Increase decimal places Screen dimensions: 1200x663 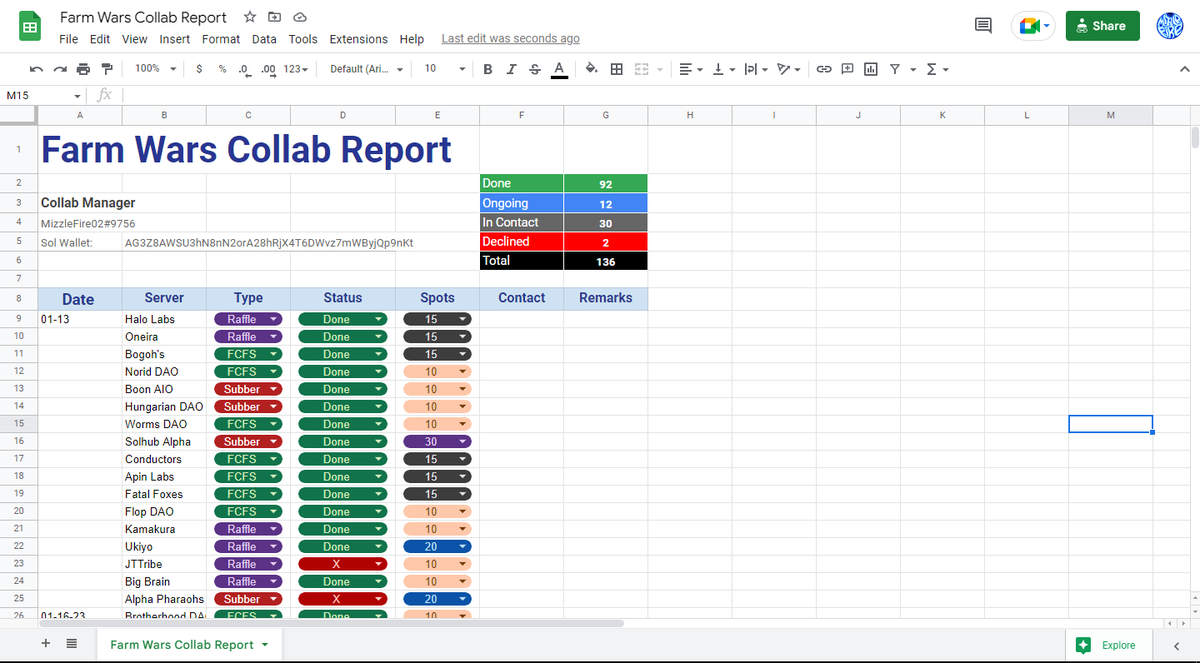pyautogui.click(x=268, y=69)
